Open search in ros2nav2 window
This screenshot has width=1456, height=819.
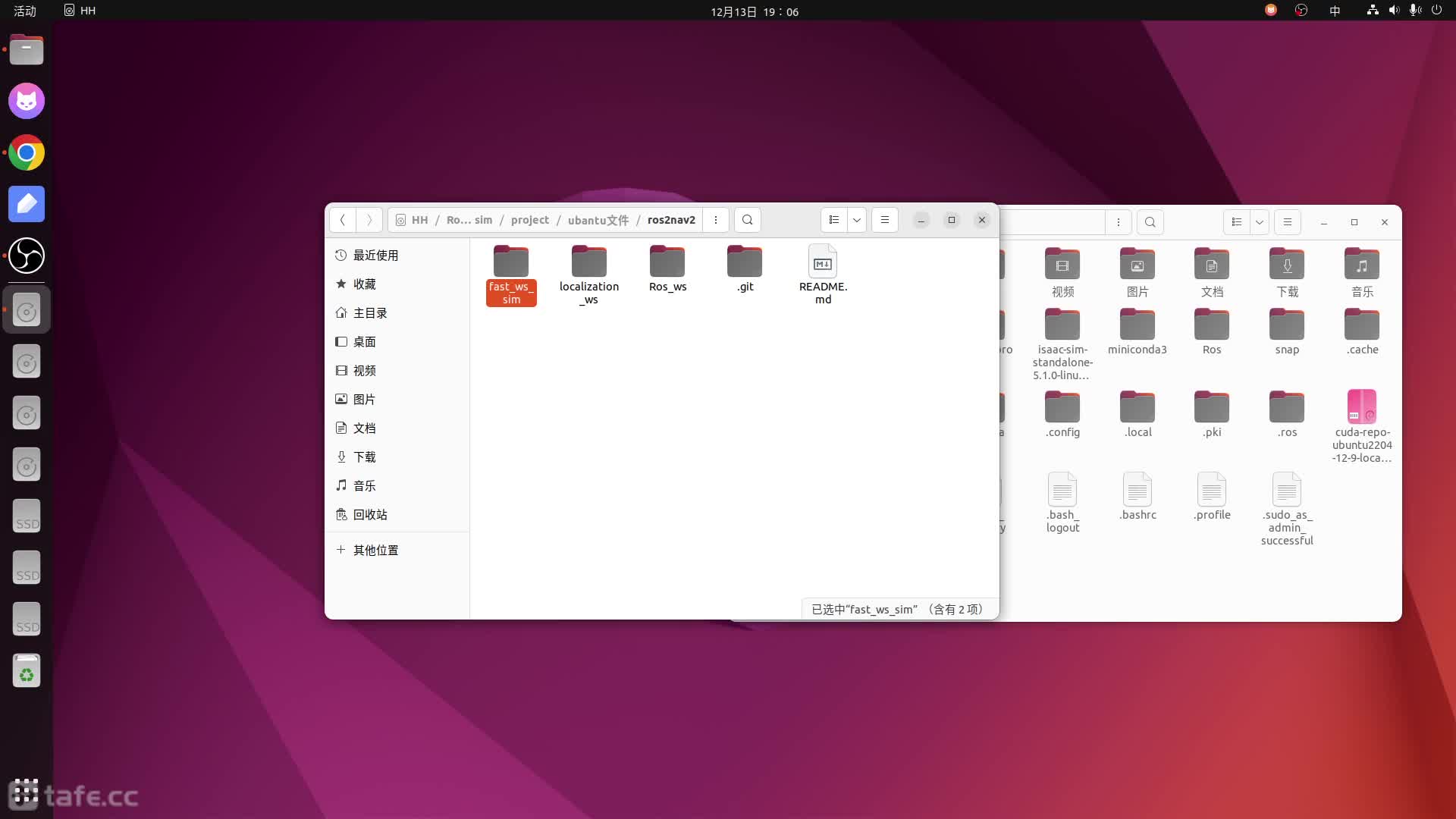click(748, 220)
